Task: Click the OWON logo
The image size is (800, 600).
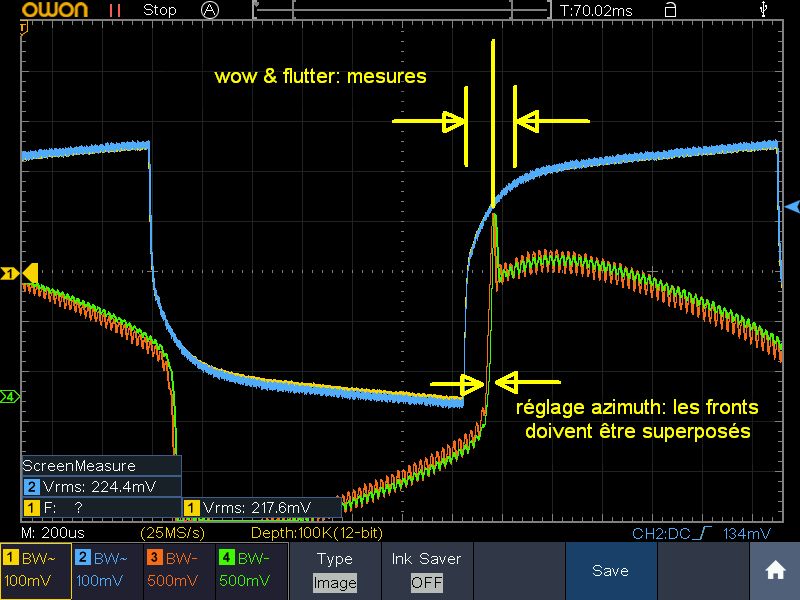Action: [x=55, y=9]
